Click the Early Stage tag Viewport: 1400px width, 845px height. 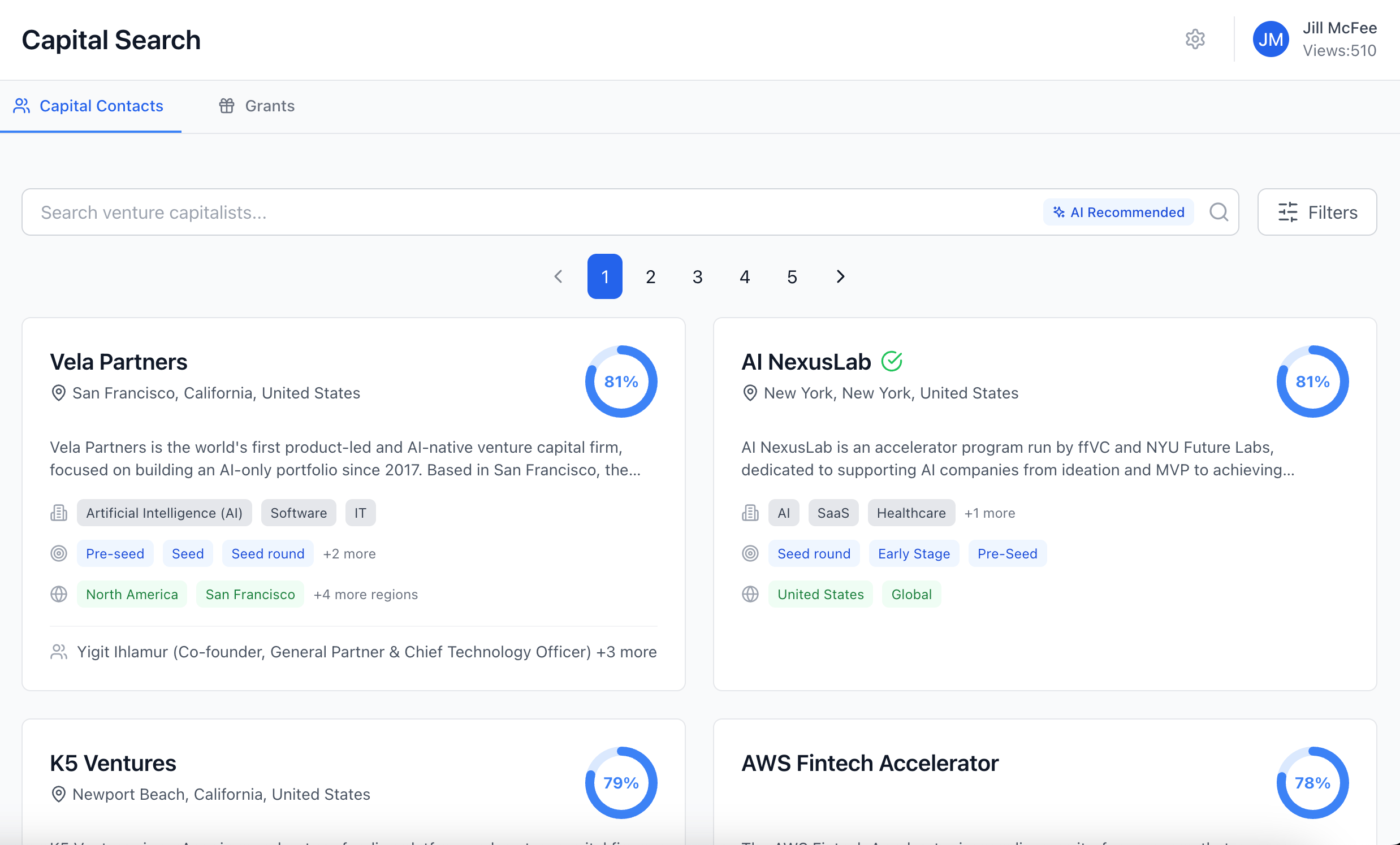coord(914,554)
